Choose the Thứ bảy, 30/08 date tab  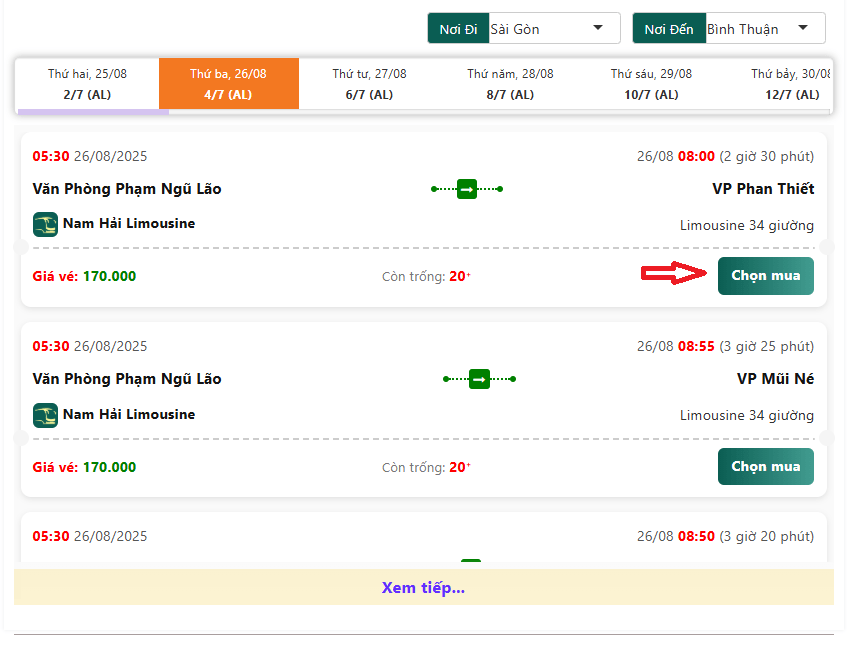(x=790, y=84)
